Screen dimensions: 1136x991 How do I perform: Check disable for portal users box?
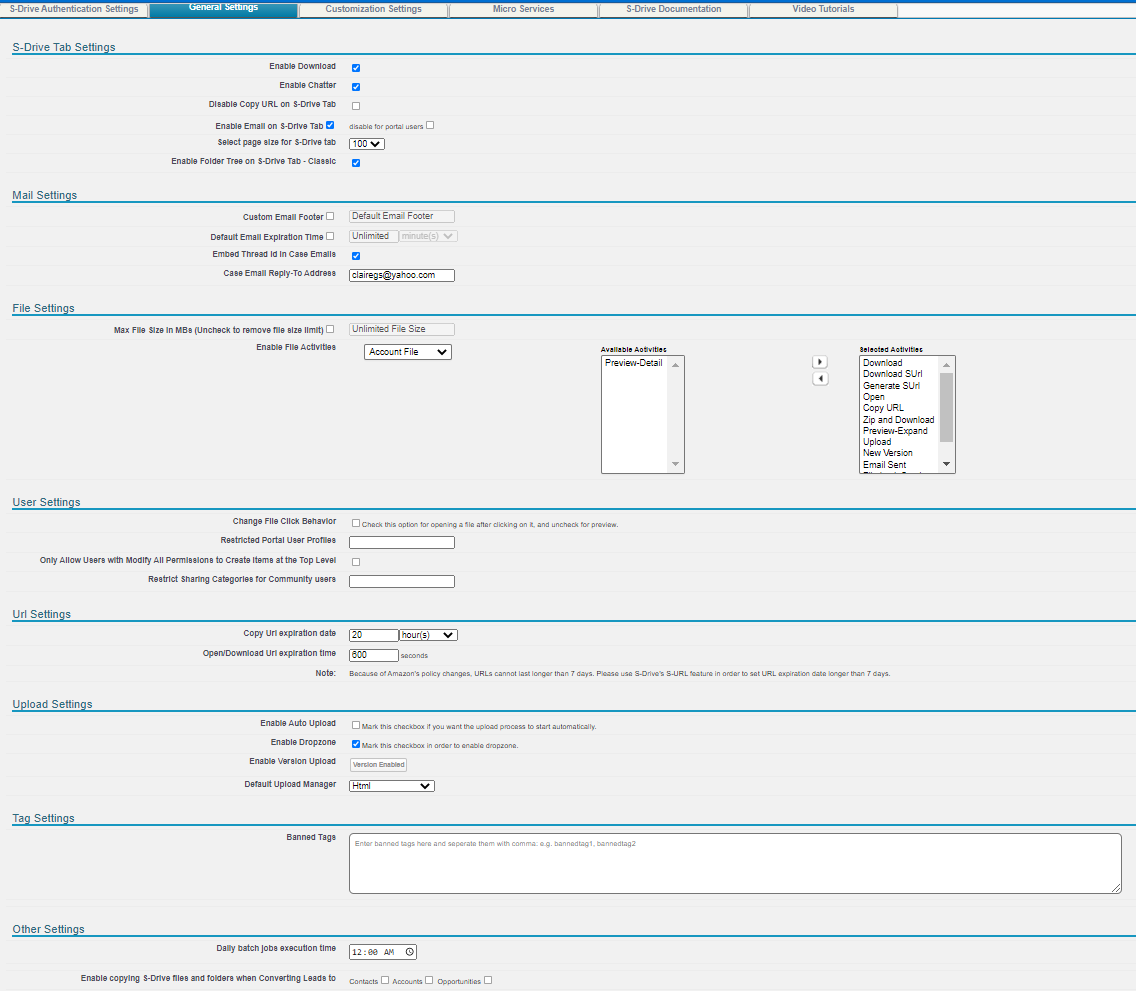coord(430,125)
